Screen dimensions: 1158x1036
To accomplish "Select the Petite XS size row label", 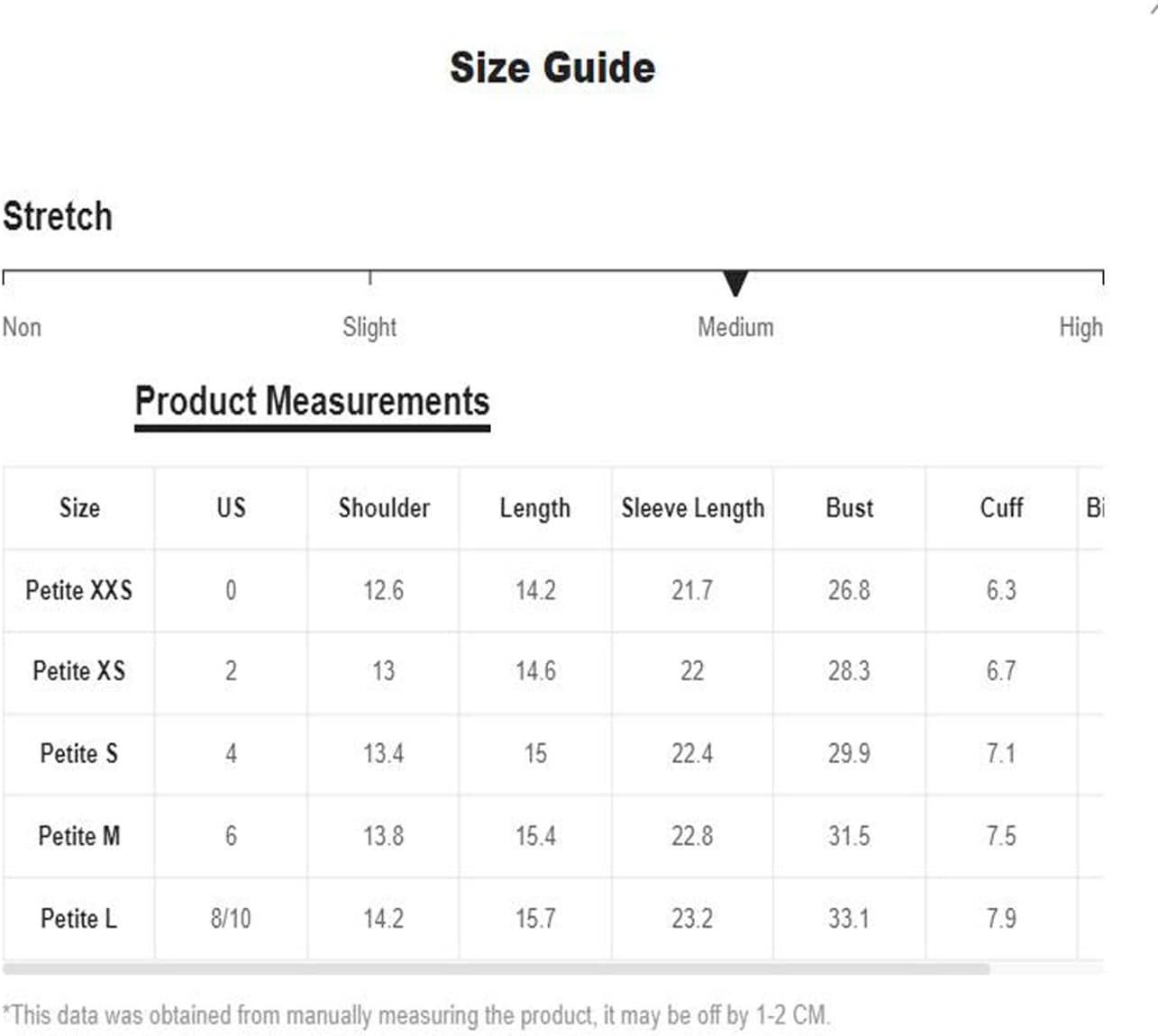I will click(x=79, y=671).
